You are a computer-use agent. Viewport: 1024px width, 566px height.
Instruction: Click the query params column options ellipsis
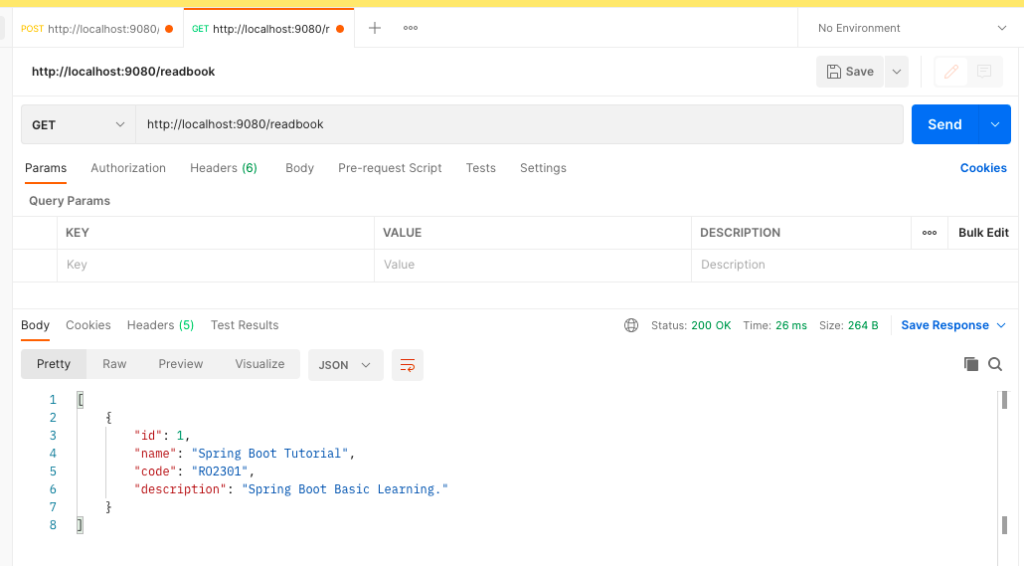point(929,233)
